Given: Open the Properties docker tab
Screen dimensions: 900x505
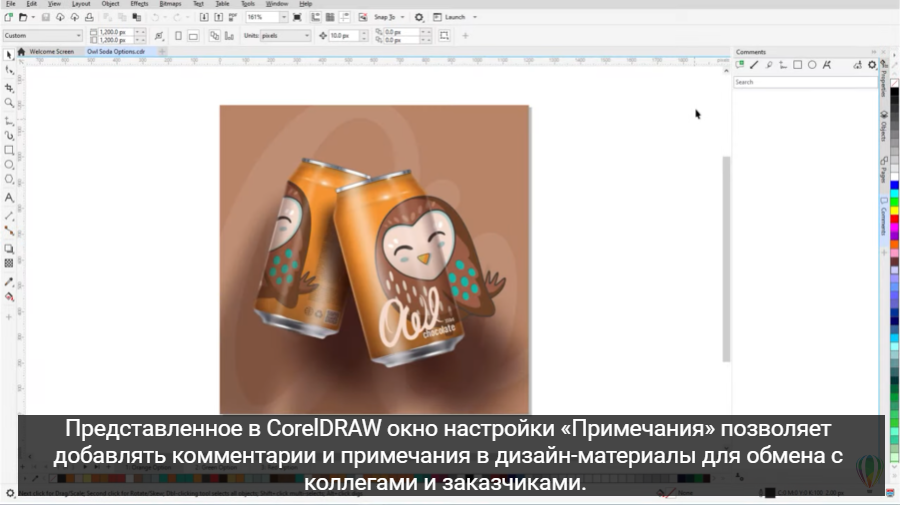Looking at the screenshot, I should [x=884, y=78].
